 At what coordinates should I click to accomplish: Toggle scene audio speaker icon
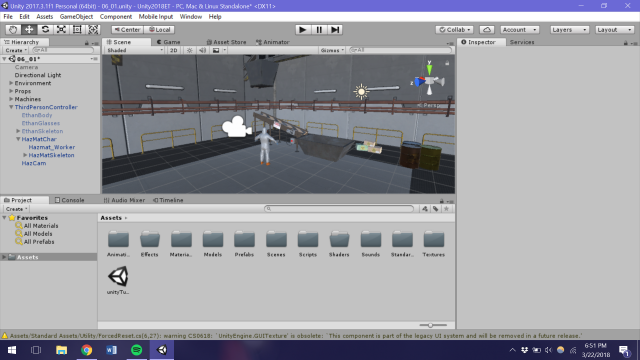[202, 50]
